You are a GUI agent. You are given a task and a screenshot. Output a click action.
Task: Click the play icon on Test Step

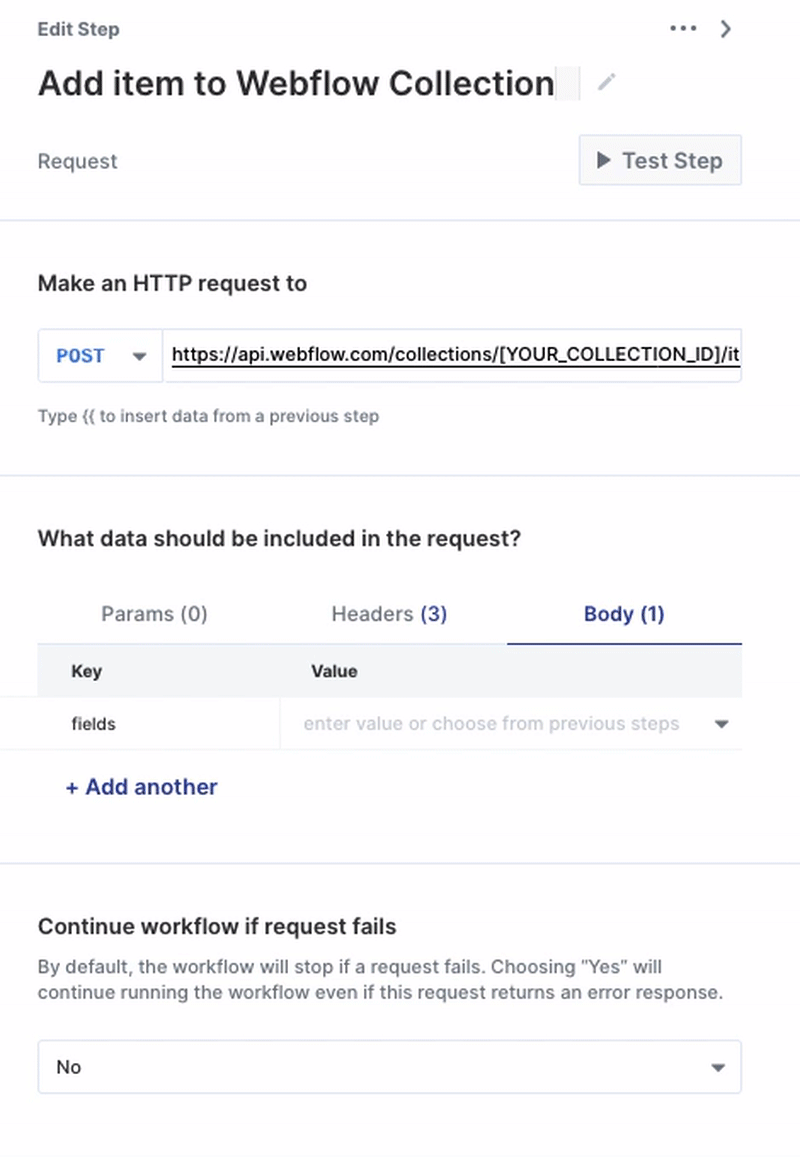point(604,160)
